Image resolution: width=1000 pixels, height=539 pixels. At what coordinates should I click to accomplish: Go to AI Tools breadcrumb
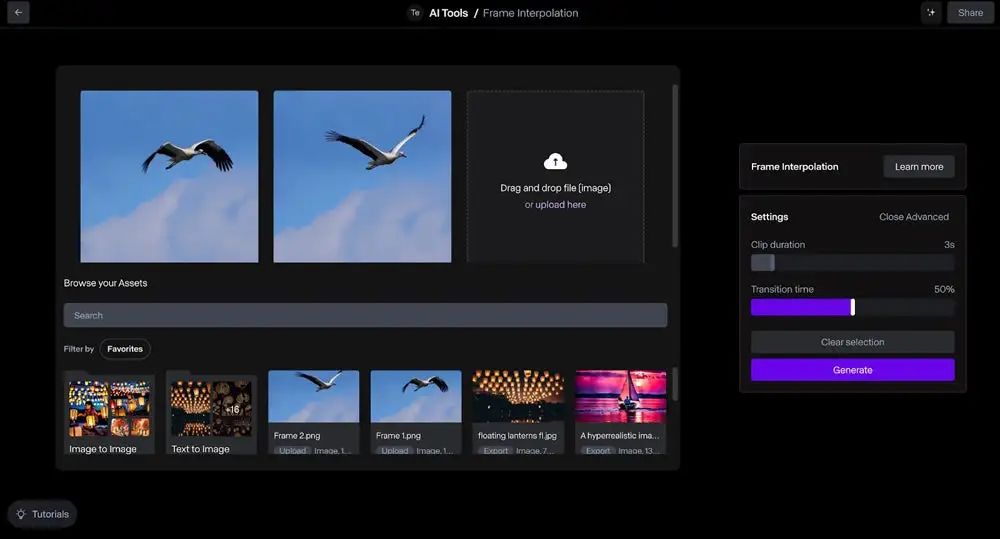(x=448, y=13)
